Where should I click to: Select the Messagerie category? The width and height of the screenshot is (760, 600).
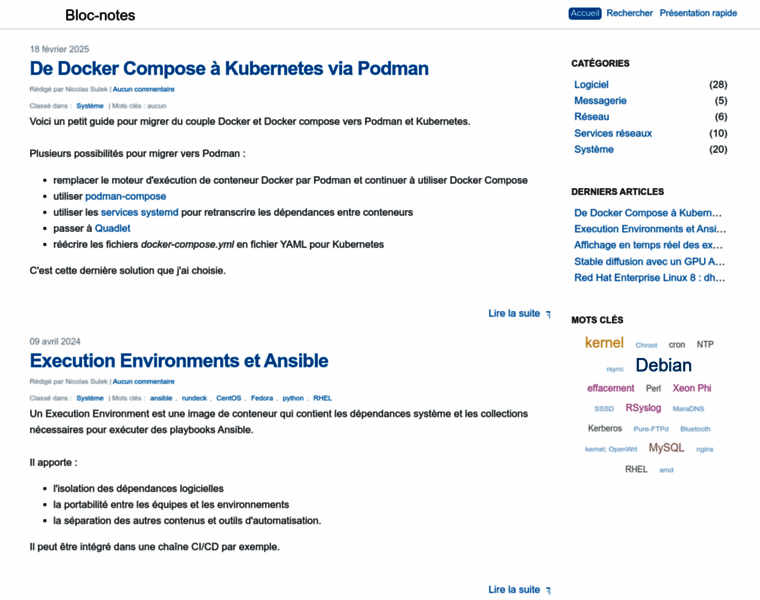[600, 101]
